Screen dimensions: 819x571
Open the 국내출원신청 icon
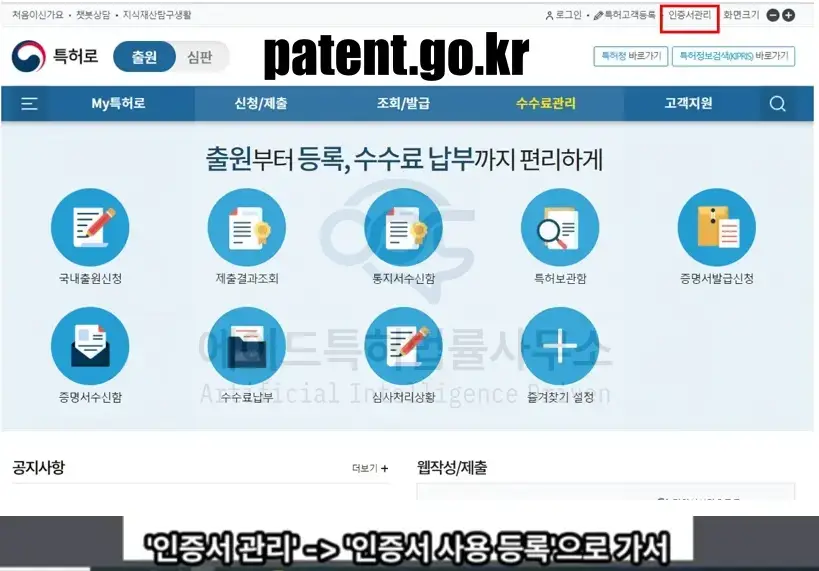90,227
